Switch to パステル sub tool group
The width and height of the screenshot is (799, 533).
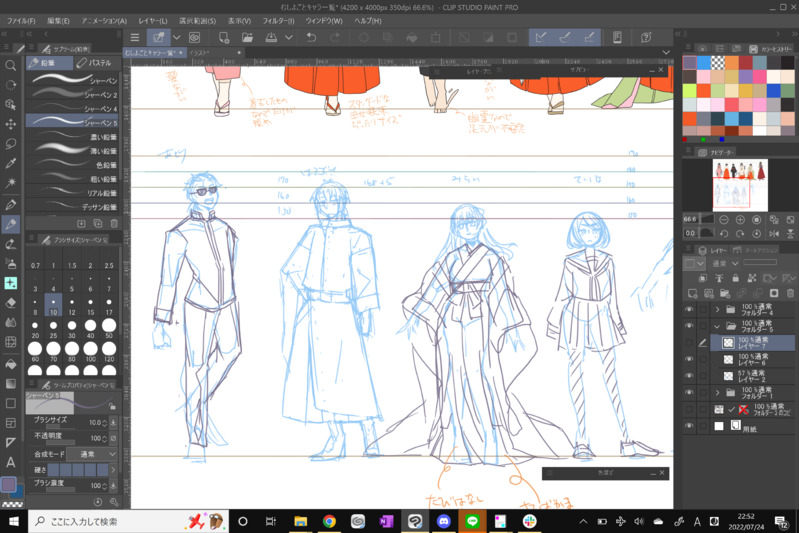95,63
